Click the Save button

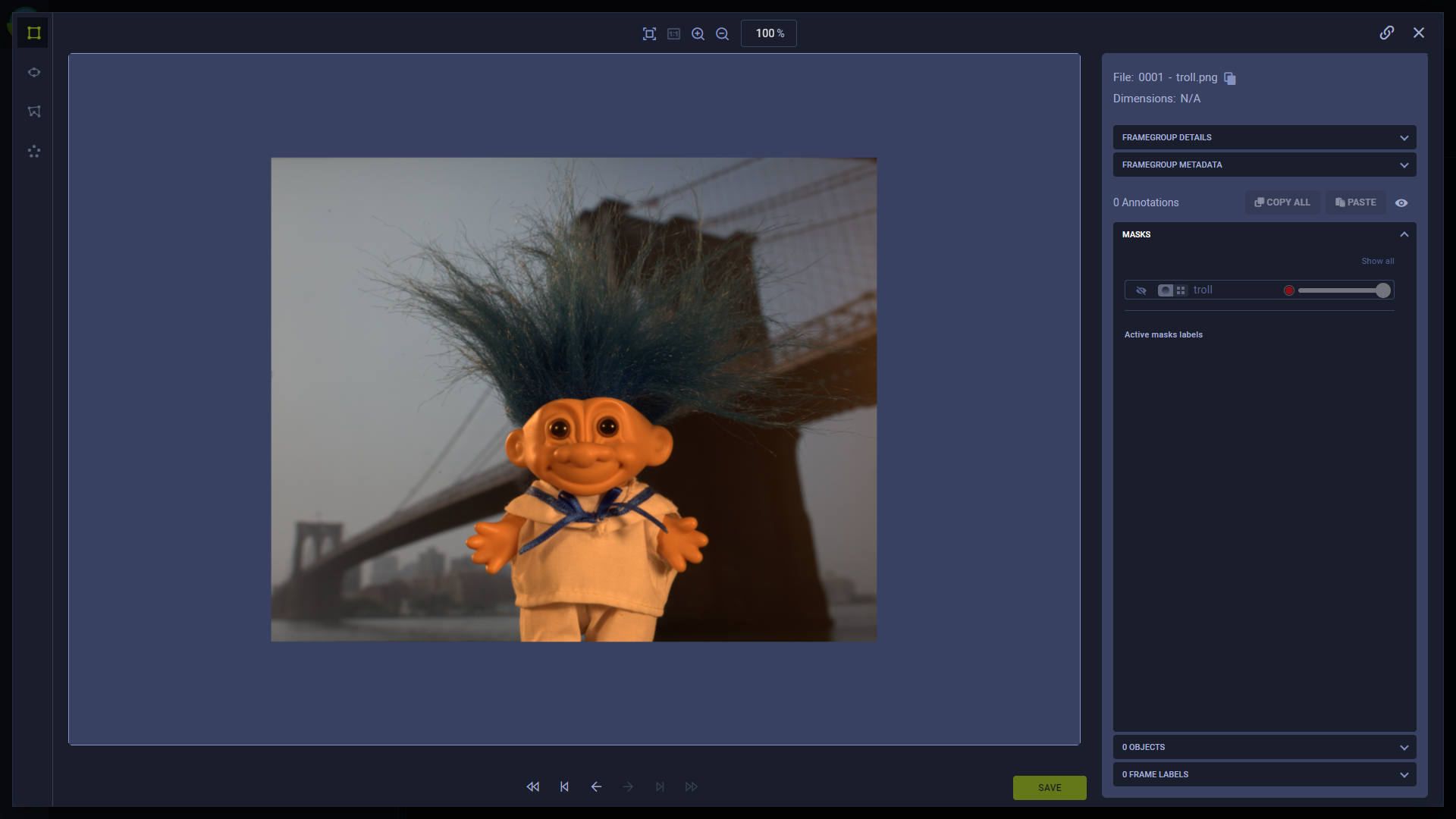click(x=1049, y=787)
